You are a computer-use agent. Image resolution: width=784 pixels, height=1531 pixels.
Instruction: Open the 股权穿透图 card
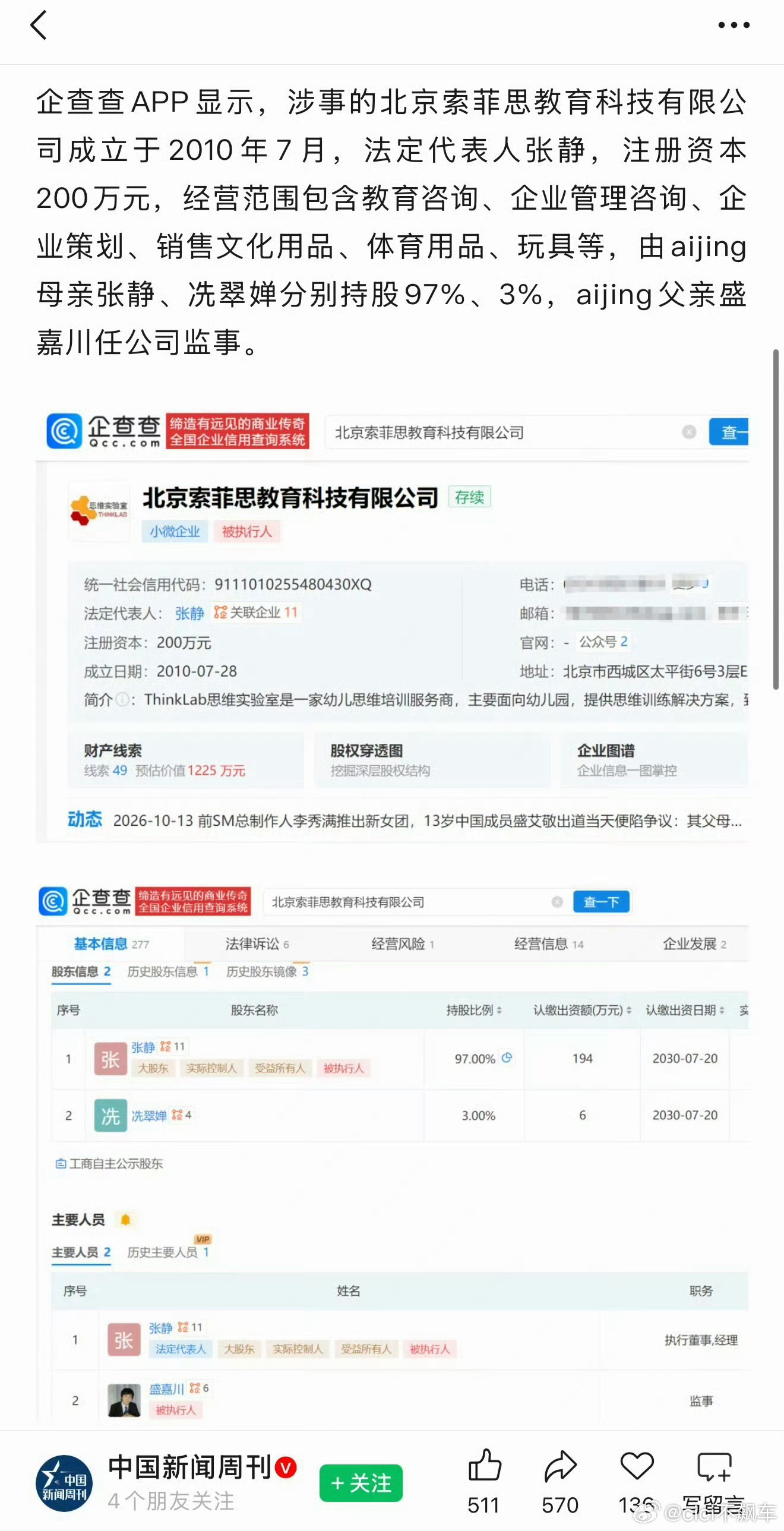[x=432, y=760]
